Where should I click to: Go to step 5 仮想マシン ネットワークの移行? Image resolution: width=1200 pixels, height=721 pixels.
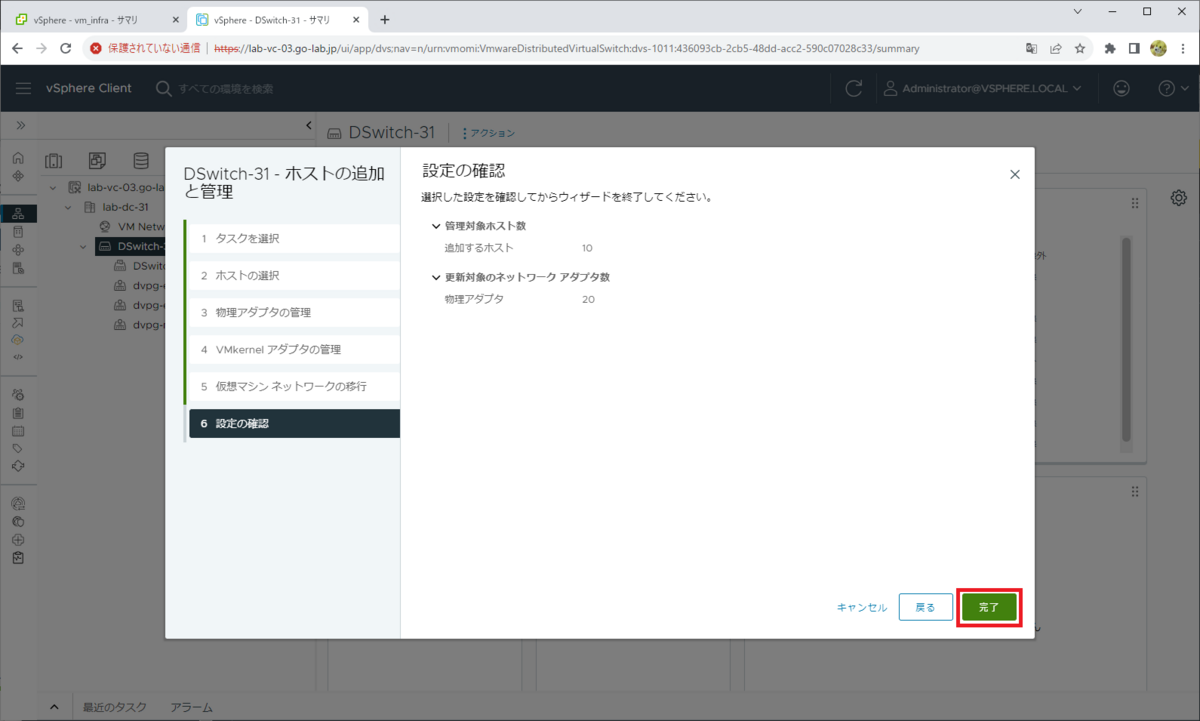click(x=294, y=386)
